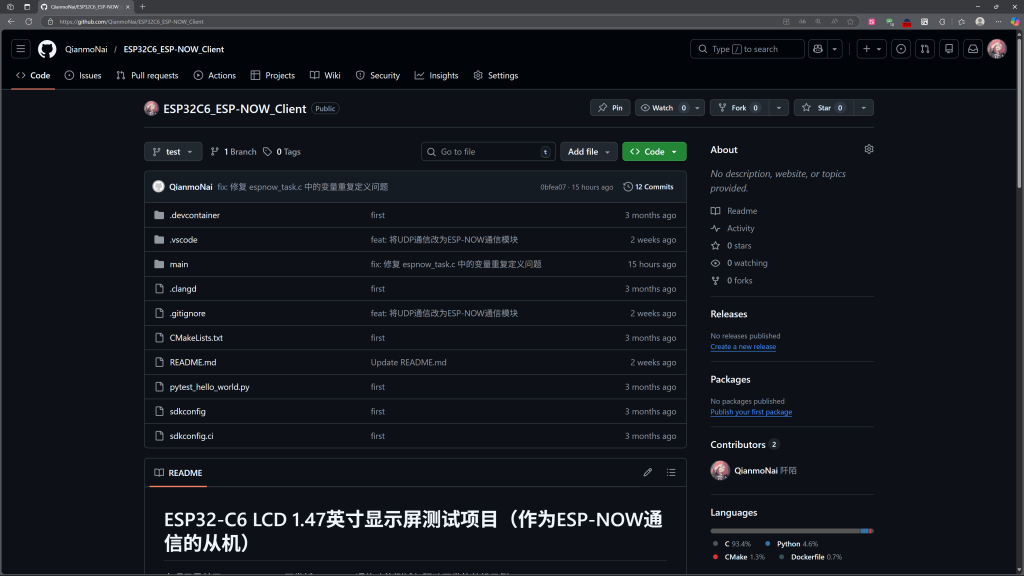Viewport: 1024px width, 576px height.
Task: Expand the Watch options dropdown arrow
Action: point(697,108)
